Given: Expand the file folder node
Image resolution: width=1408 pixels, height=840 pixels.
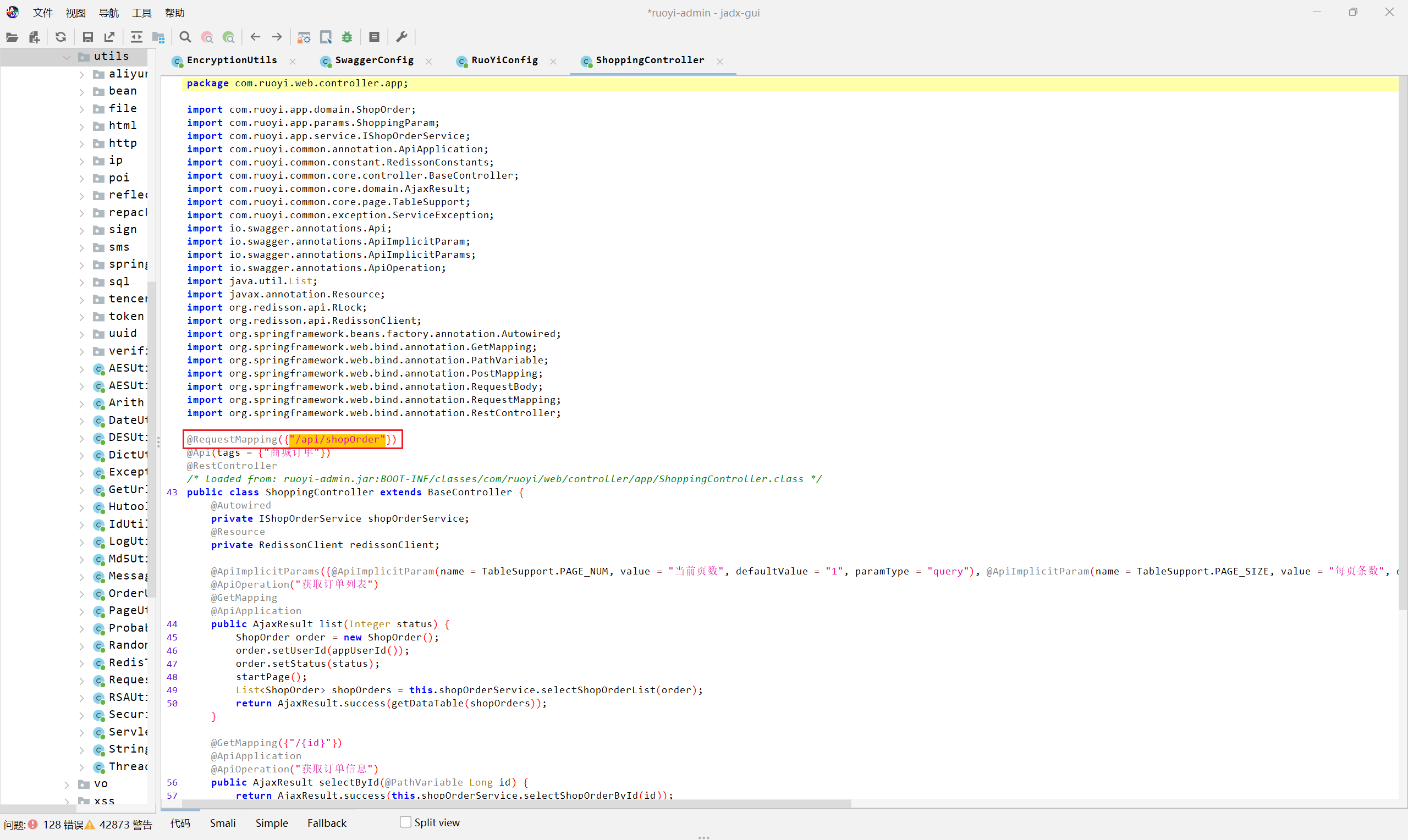Looking at the screenshot, I should 81,109.
